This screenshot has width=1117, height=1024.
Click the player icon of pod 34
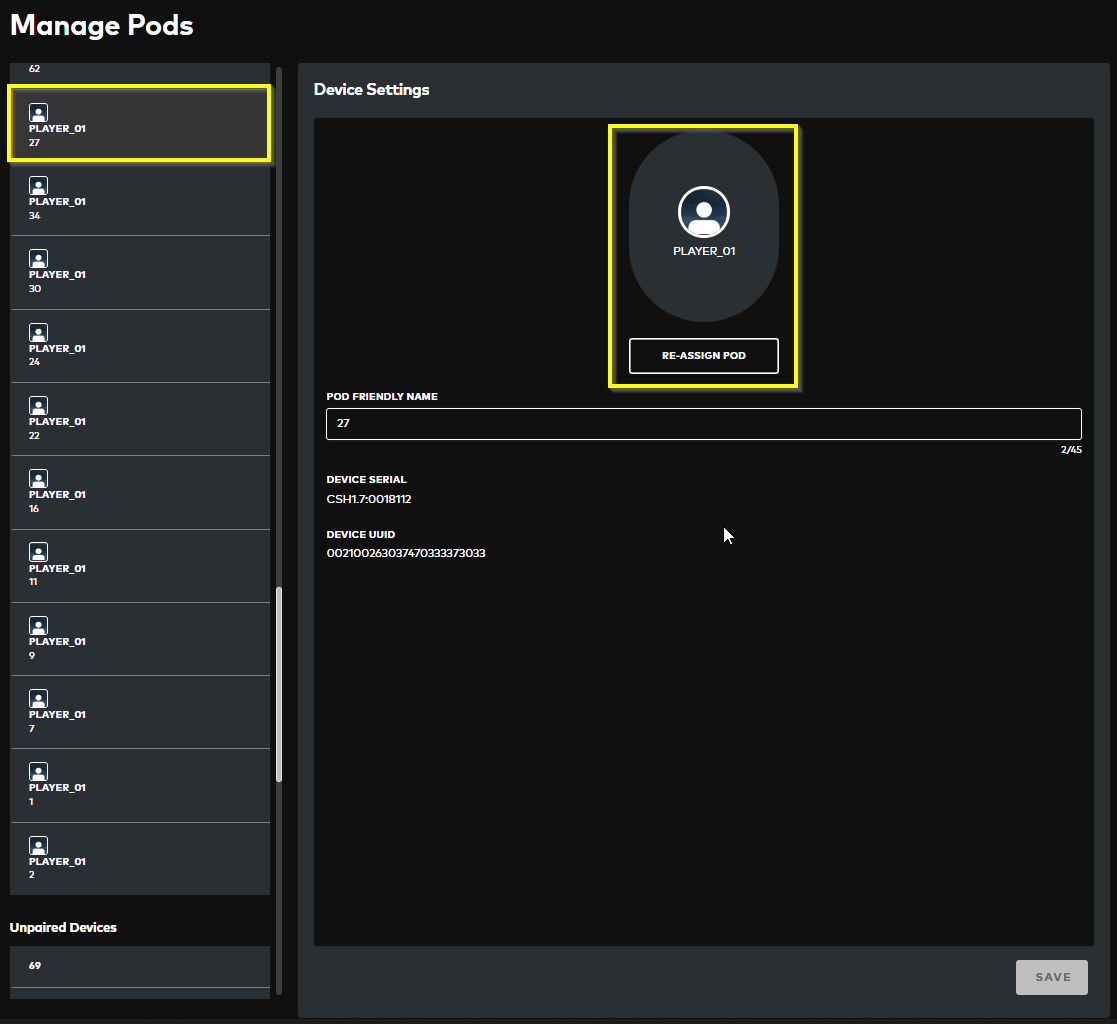click(38, 186)
